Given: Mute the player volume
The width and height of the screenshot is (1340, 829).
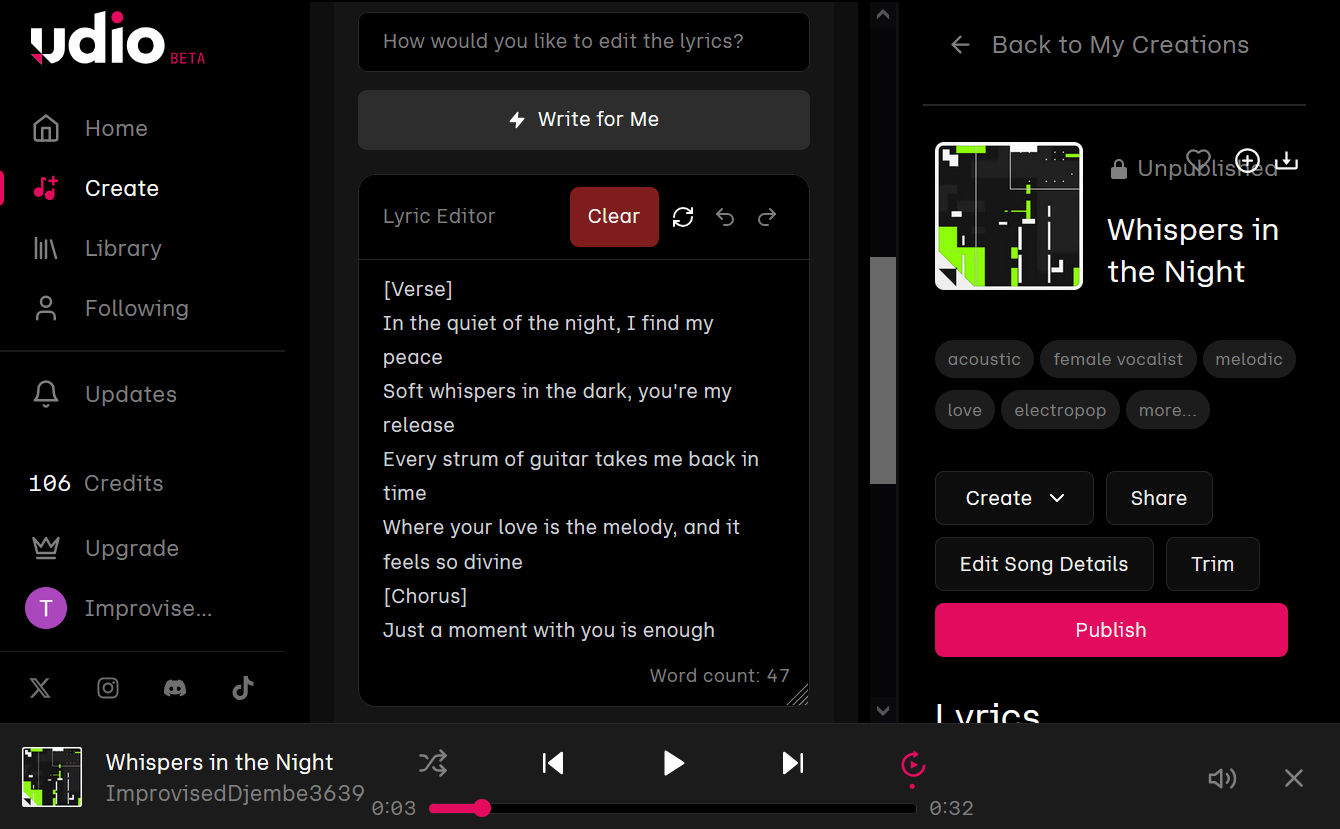Looking at the screenshot, I should coord(1222,778).
